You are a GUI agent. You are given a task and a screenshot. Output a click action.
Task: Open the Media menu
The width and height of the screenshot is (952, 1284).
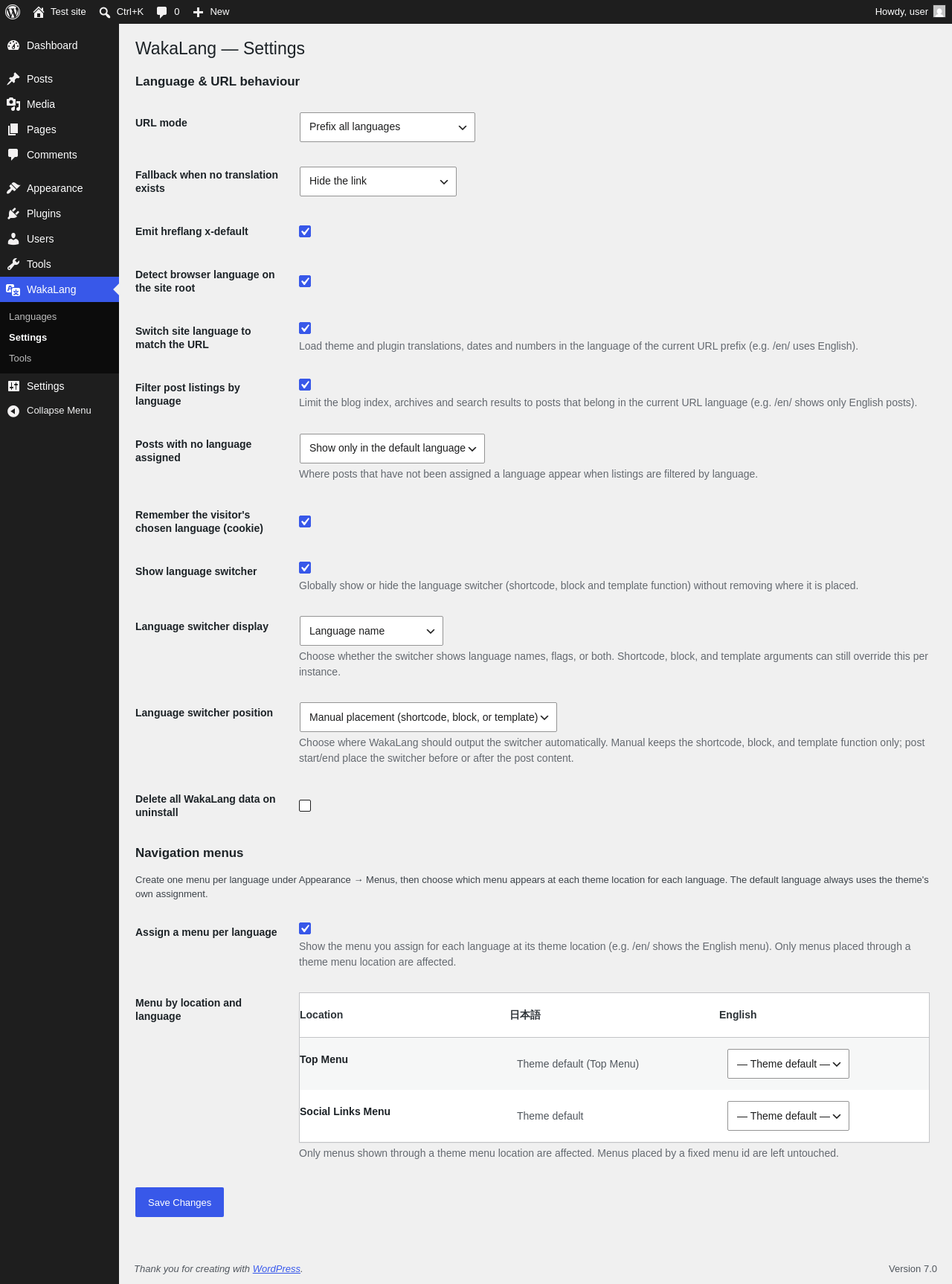59,104
